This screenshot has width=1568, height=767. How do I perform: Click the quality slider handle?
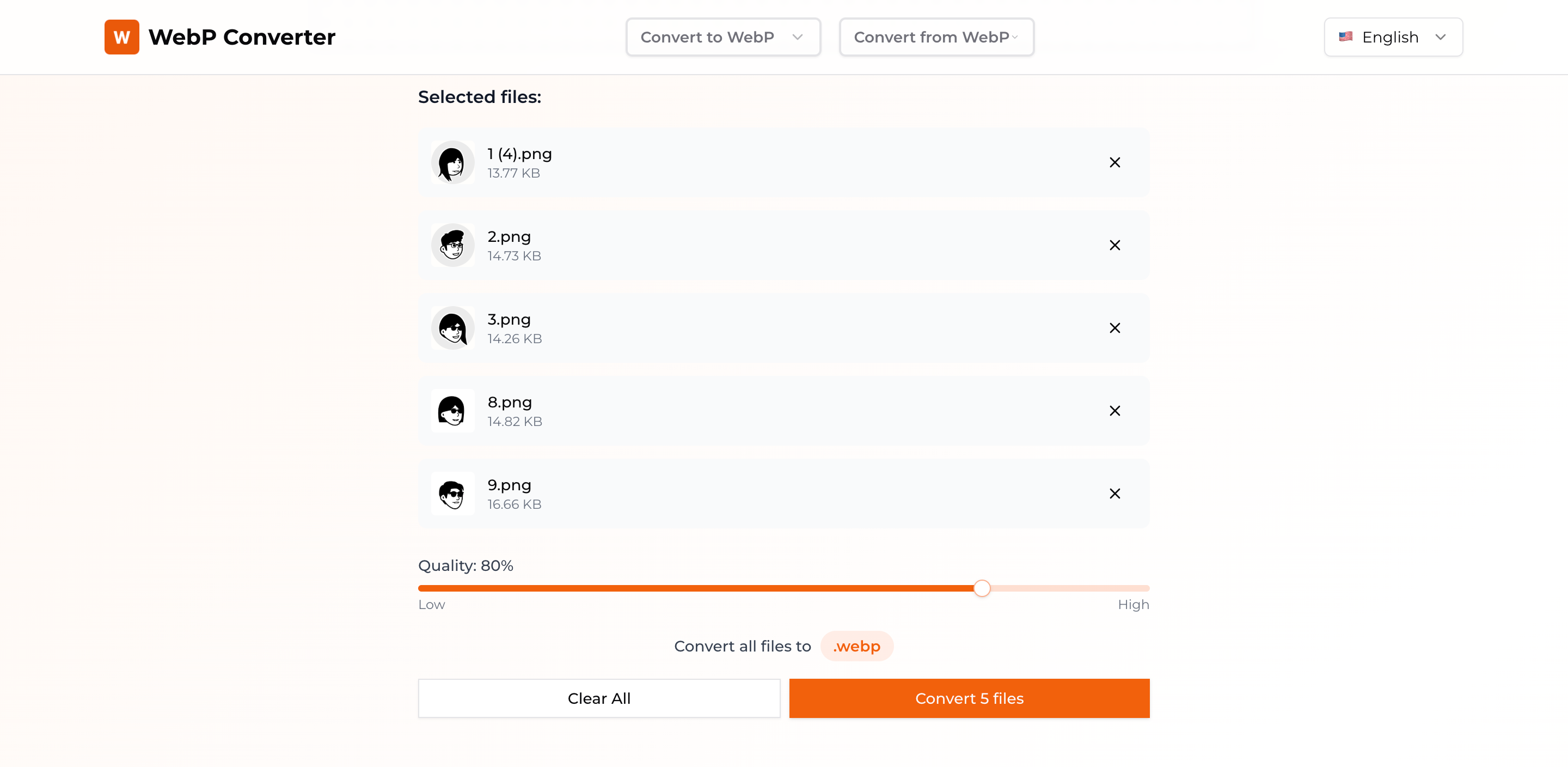click(x=981, y=588)
